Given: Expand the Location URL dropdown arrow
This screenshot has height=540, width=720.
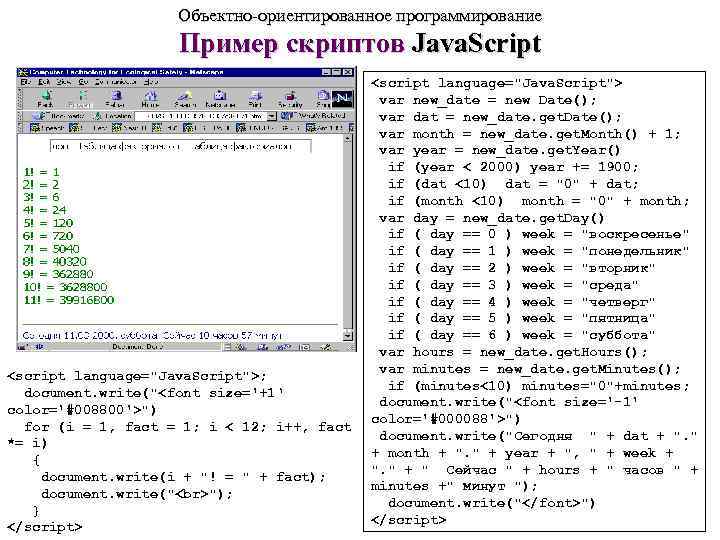Looking at the screenshot, I should [x=272, y=116].
